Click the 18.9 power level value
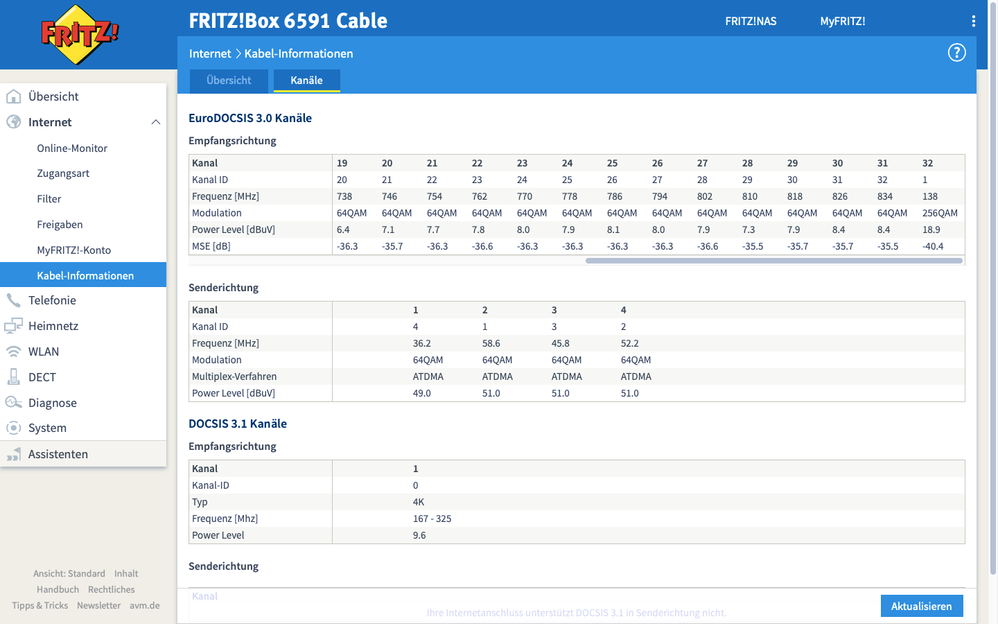Screen dimensions: 998x624 point(931,230)
